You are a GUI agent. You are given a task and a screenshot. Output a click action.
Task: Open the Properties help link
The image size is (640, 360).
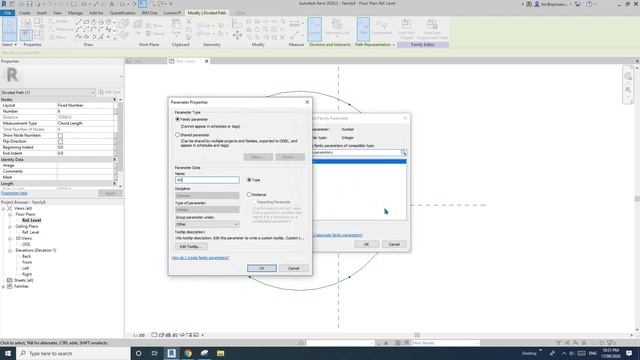point(14,193)
